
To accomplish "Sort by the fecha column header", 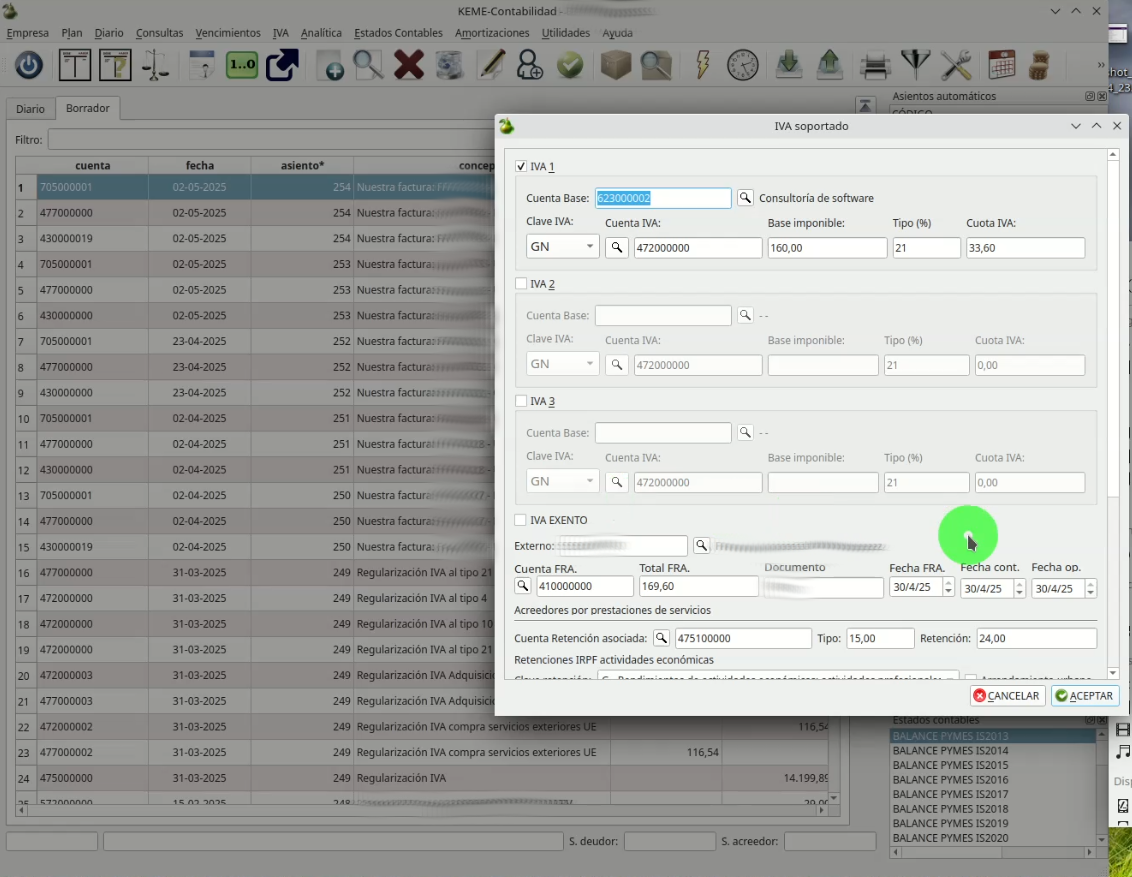I will click(x=200, y=165).
